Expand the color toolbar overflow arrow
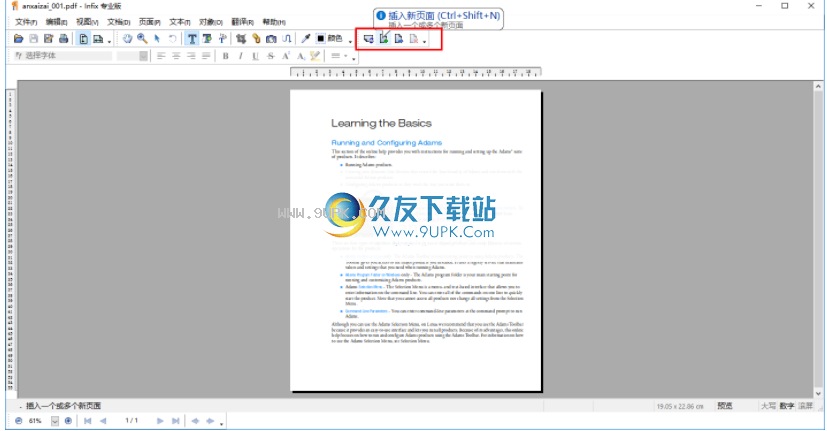The width and height of the screenshot is (827, 431). 350,41
